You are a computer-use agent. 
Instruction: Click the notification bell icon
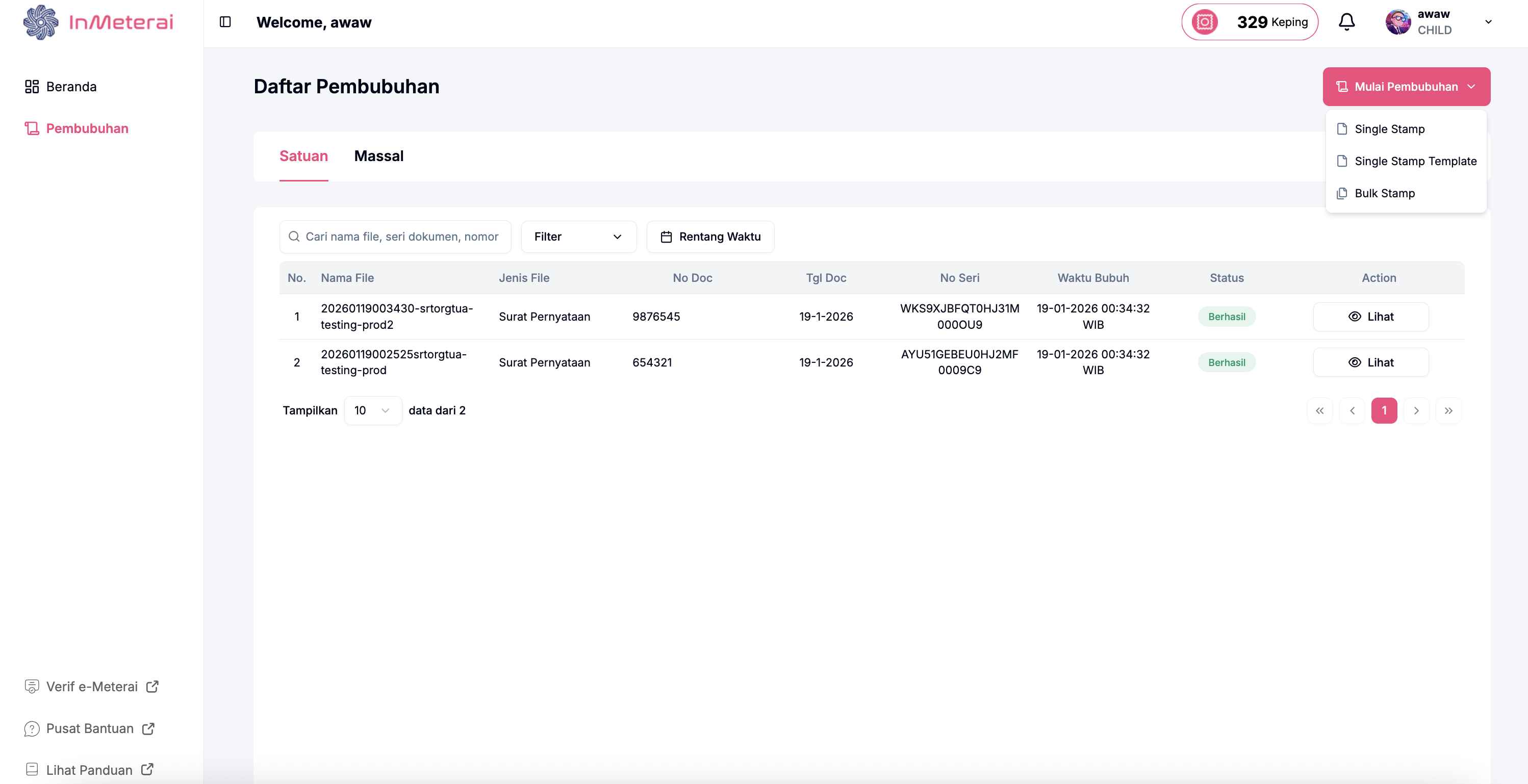(1346, 22)
